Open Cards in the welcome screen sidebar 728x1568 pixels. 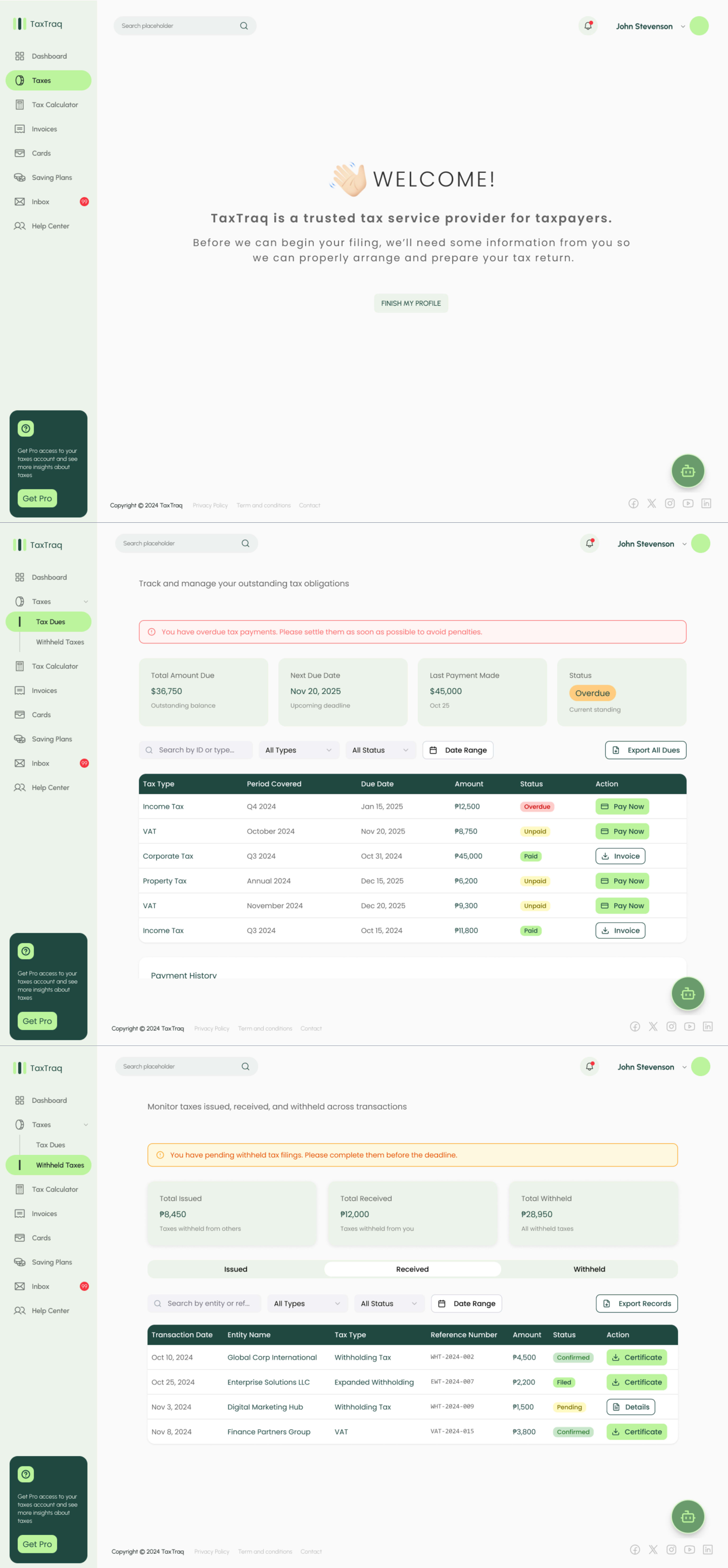(x=49, y=153)
